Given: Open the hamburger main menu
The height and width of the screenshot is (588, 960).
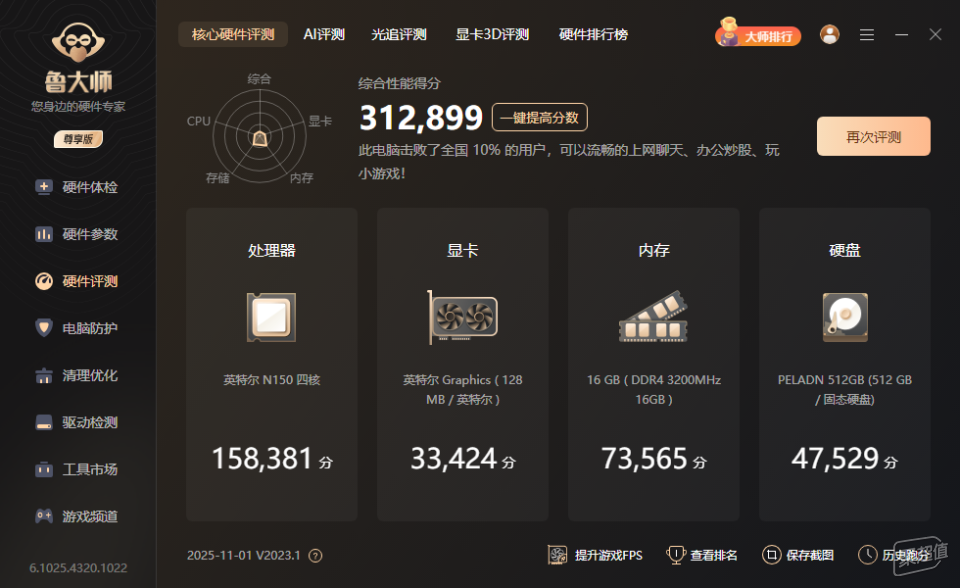Looking at the screenshot, I should [x=867, y=35].
